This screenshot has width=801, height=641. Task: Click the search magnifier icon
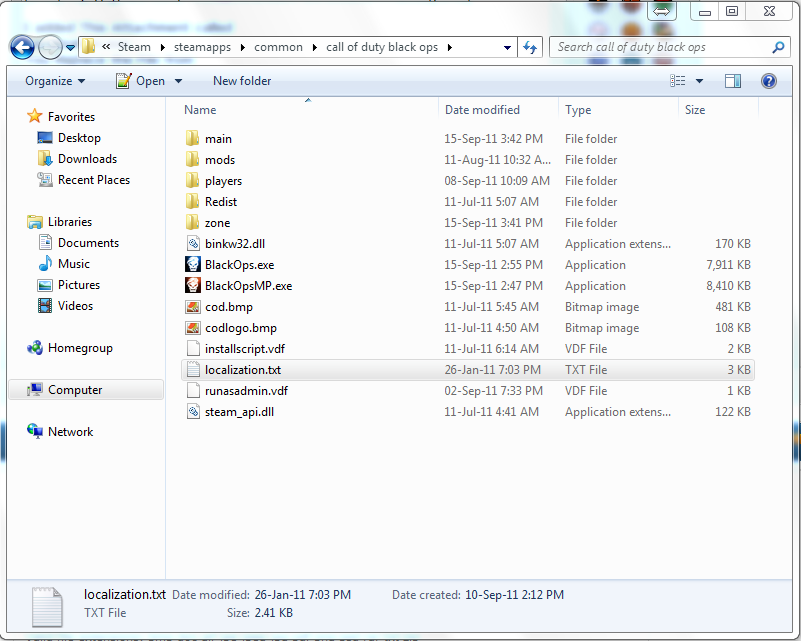778,48
